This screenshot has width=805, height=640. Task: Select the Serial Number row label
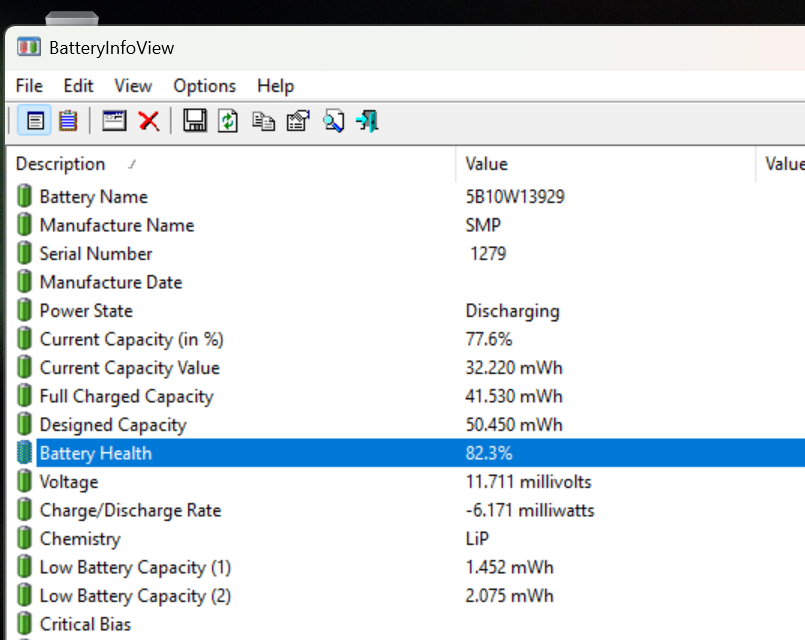[96, 254]
